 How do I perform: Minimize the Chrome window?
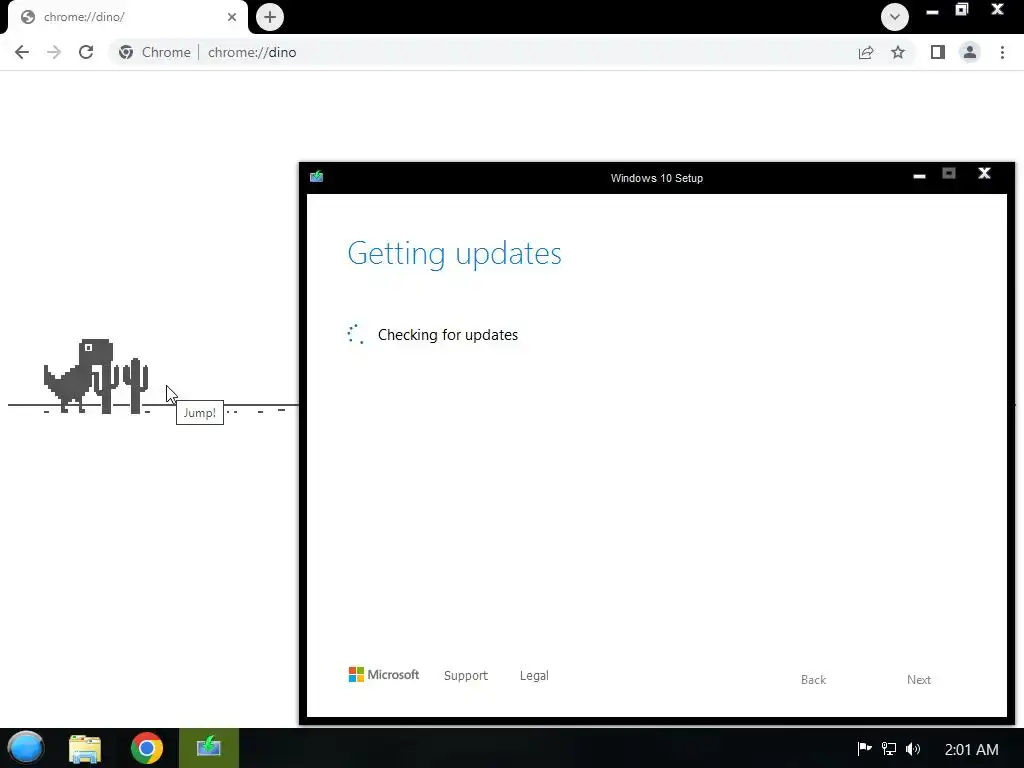pyautogui.click(x=933, y=12)
